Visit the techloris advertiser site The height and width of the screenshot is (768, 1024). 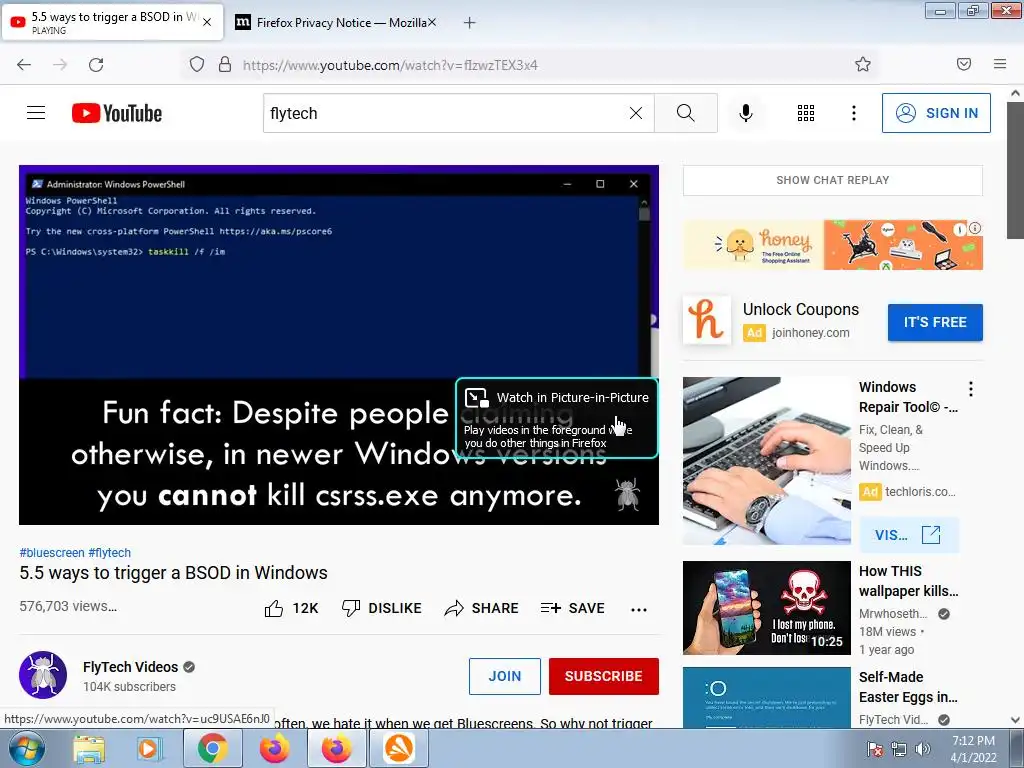[x=909, y=535]
